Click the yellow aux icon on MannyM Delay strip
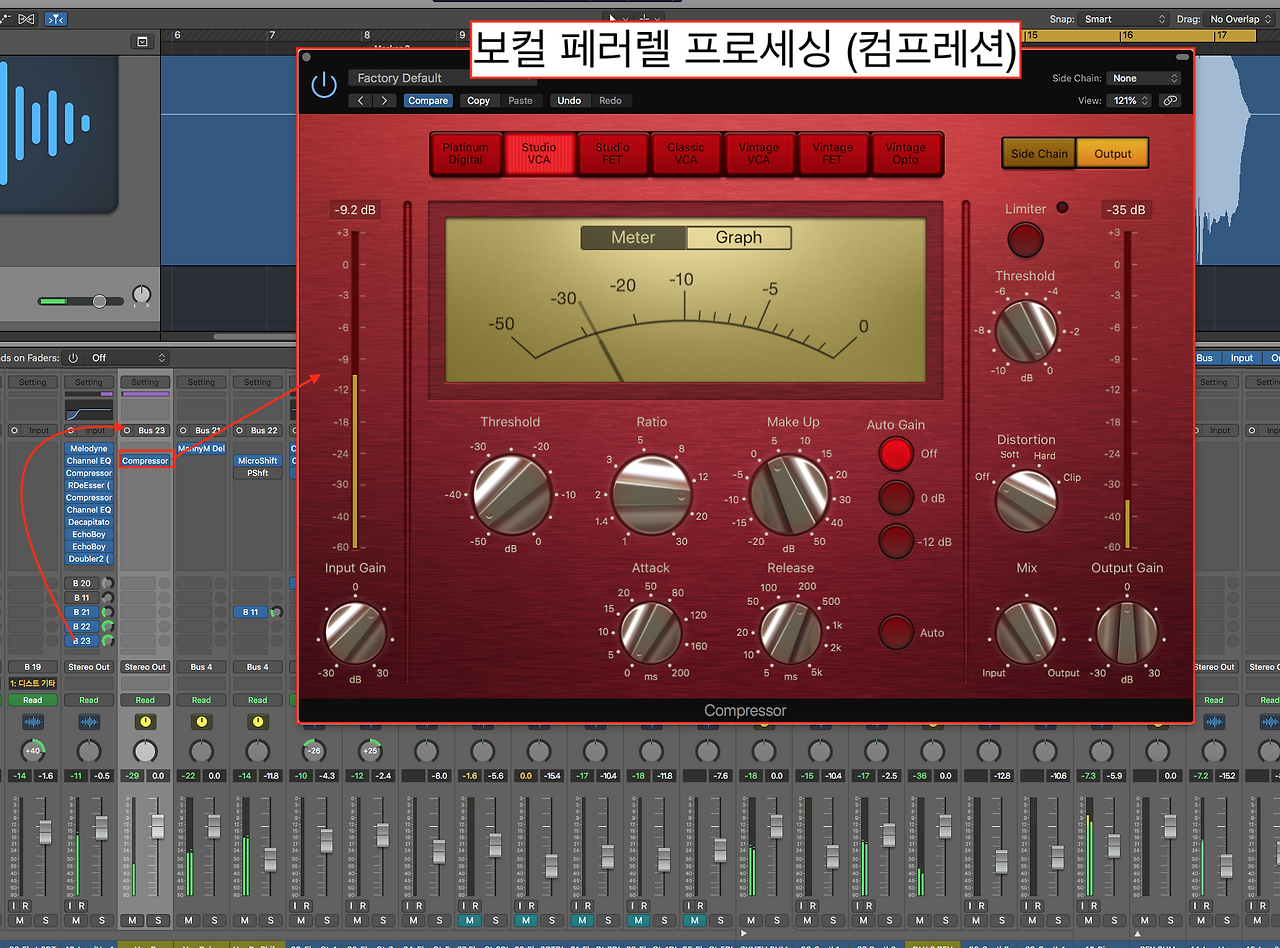The height and width of the screenshot is (948, 1280). (201, 722)
